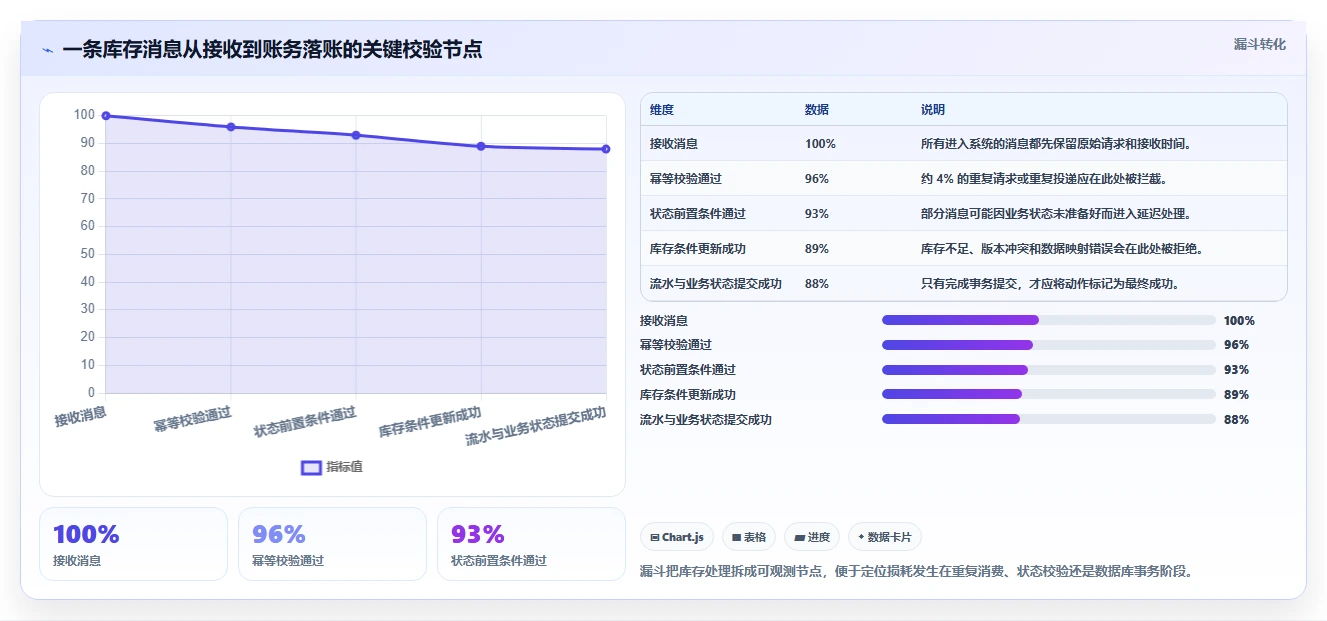Click the 89% value in the table

[x=817, y=249]
